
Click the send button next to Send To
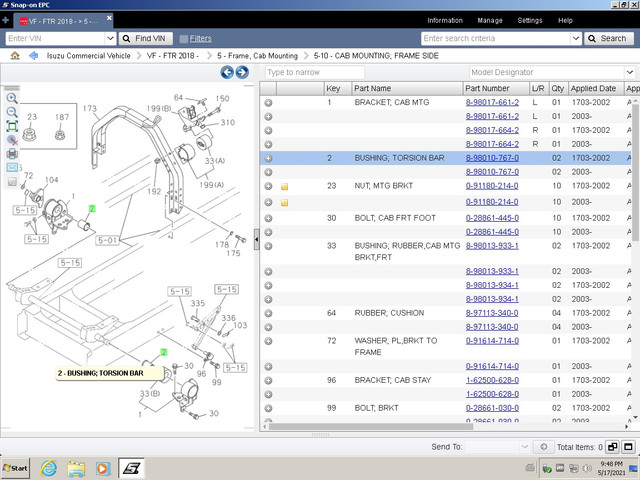coord(543,447)
